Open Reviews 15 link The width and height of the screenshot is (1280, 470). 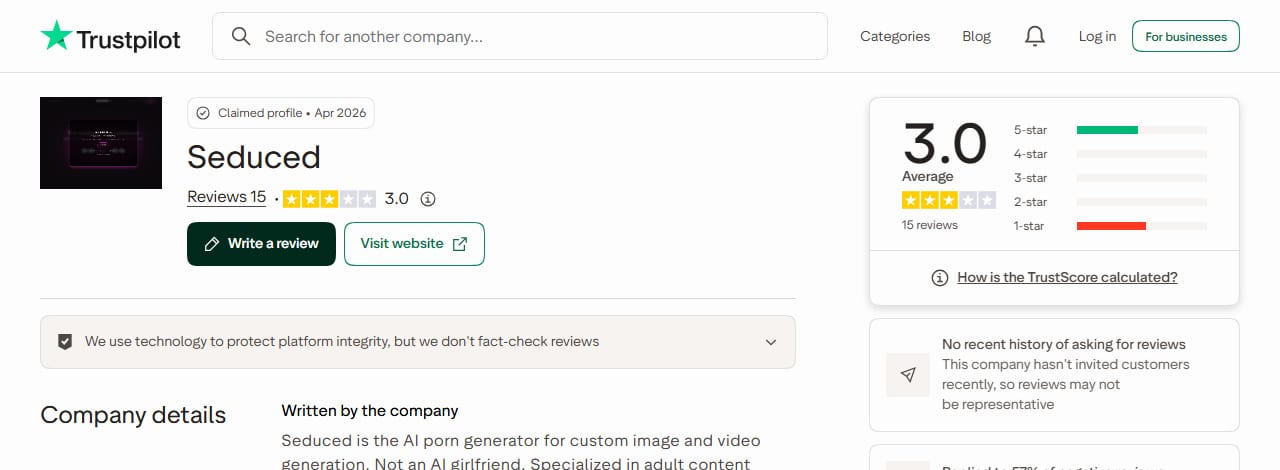click(x=226, y=197)
